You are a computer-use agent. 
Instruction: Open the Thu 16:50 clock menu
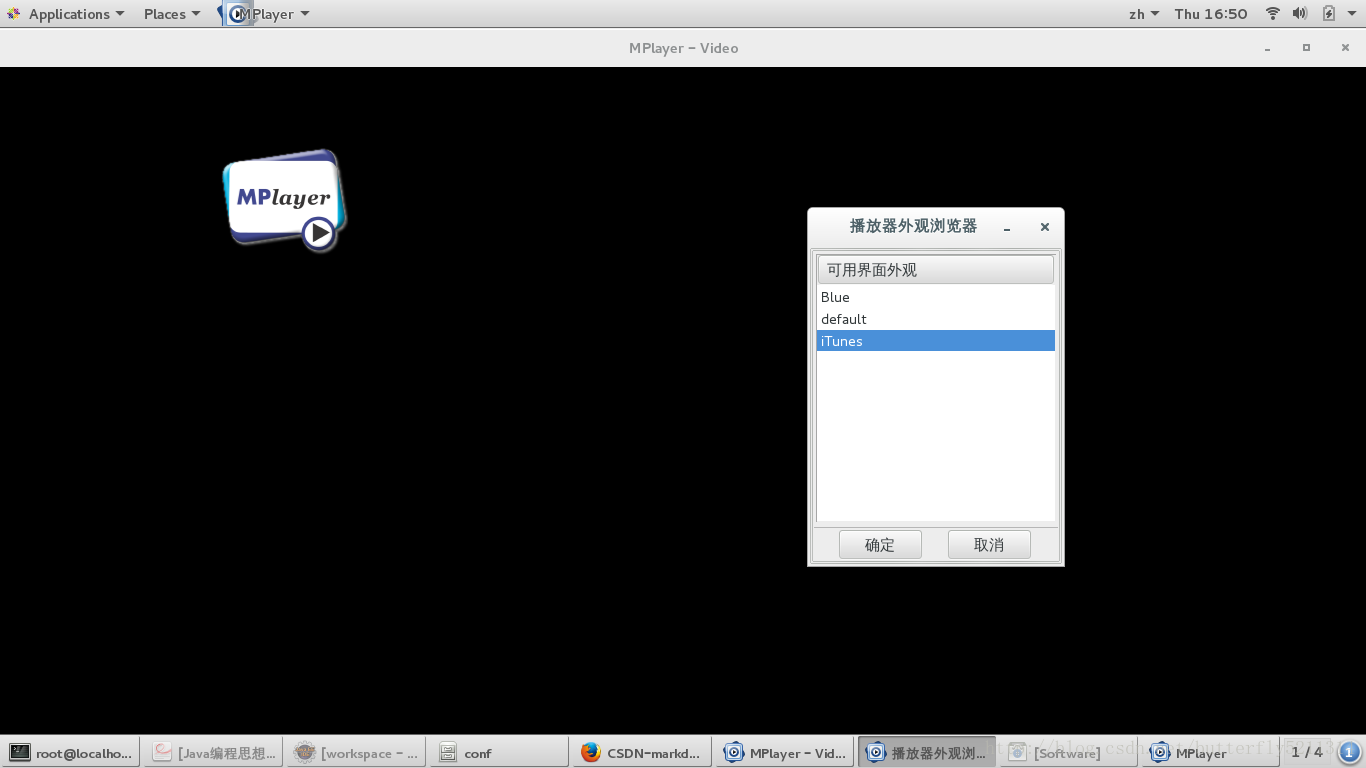(x=1211, y=14)
